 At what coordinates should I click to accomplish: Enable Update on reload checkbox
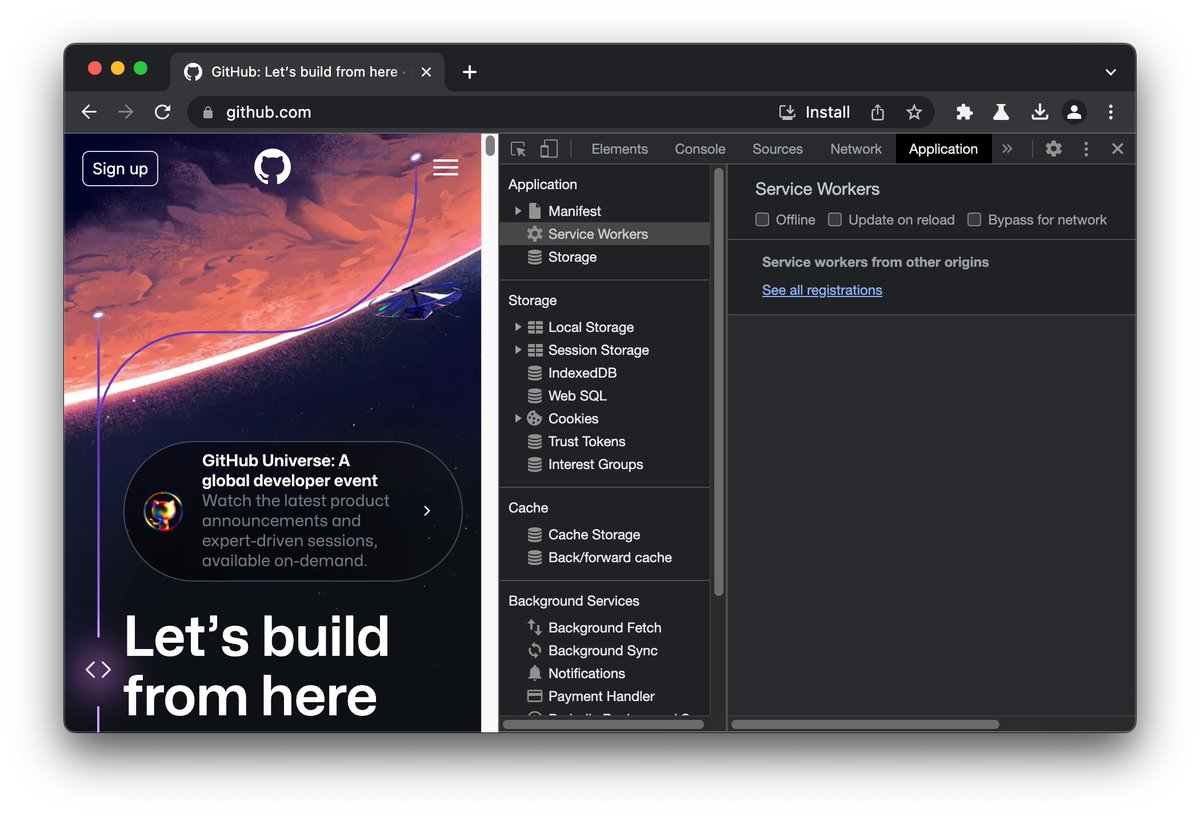(x=835, y=220)
